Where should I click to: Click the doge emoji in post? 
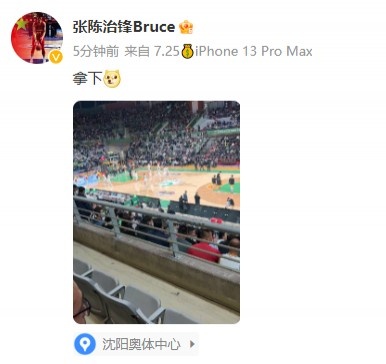coord(112,78)
